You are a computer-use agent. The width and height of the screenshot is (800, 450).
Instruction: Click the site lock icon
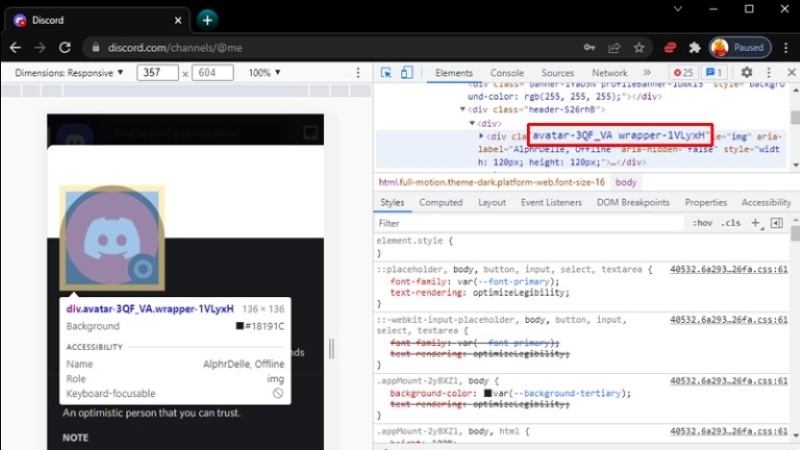coord(95,47)
